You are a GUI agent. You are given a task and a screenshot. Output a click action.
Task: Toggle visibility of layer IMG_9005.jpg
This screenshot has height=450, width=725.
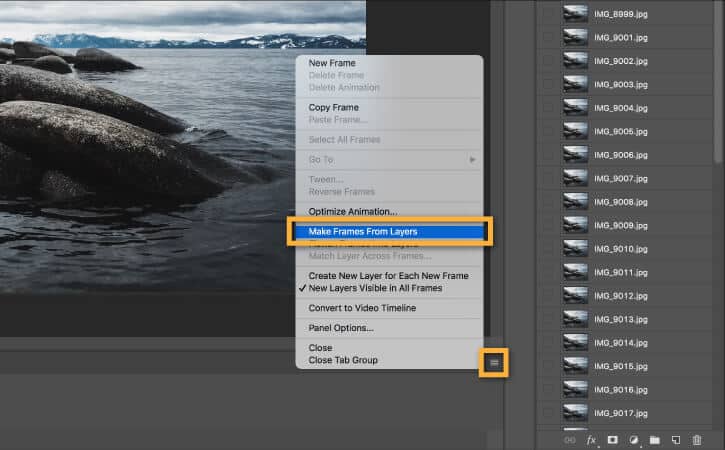[x=548, y=131]
